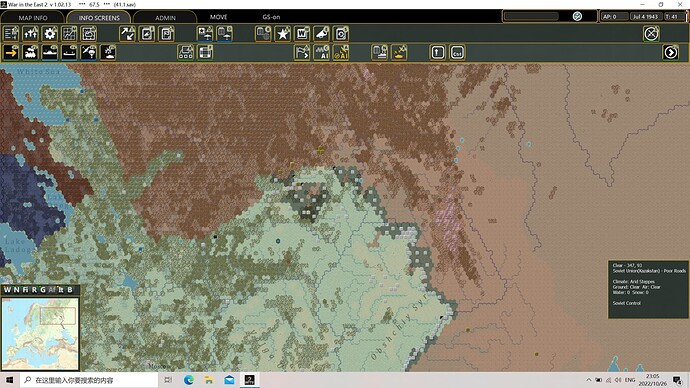This screenshot has height=388, width=690.
Task: Click the white star icon button
Action: pos(283,33)
